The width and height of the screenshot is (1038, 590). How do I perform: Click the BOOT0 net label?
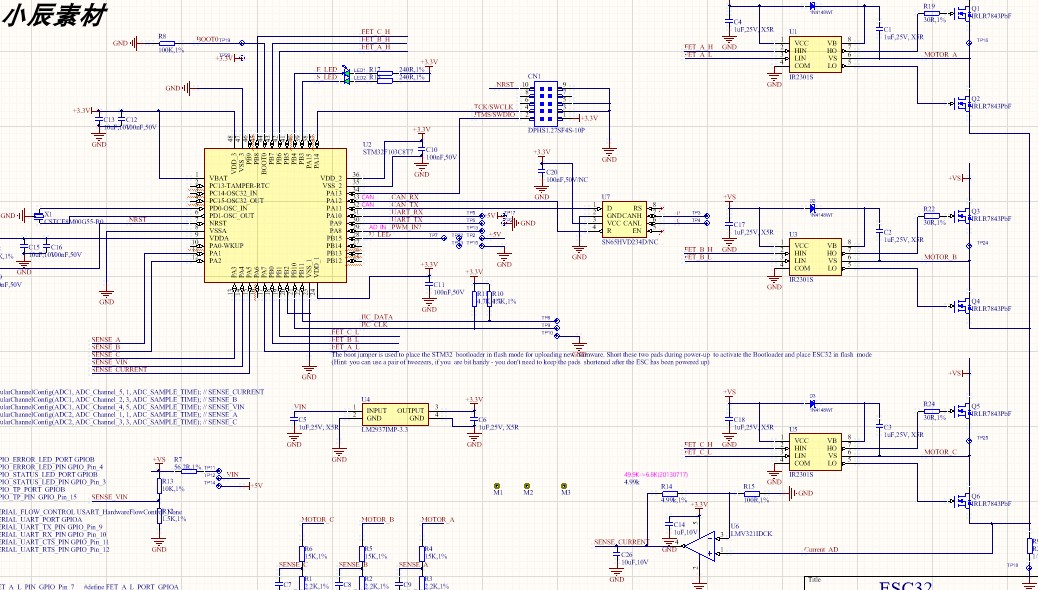click(208, 40)
